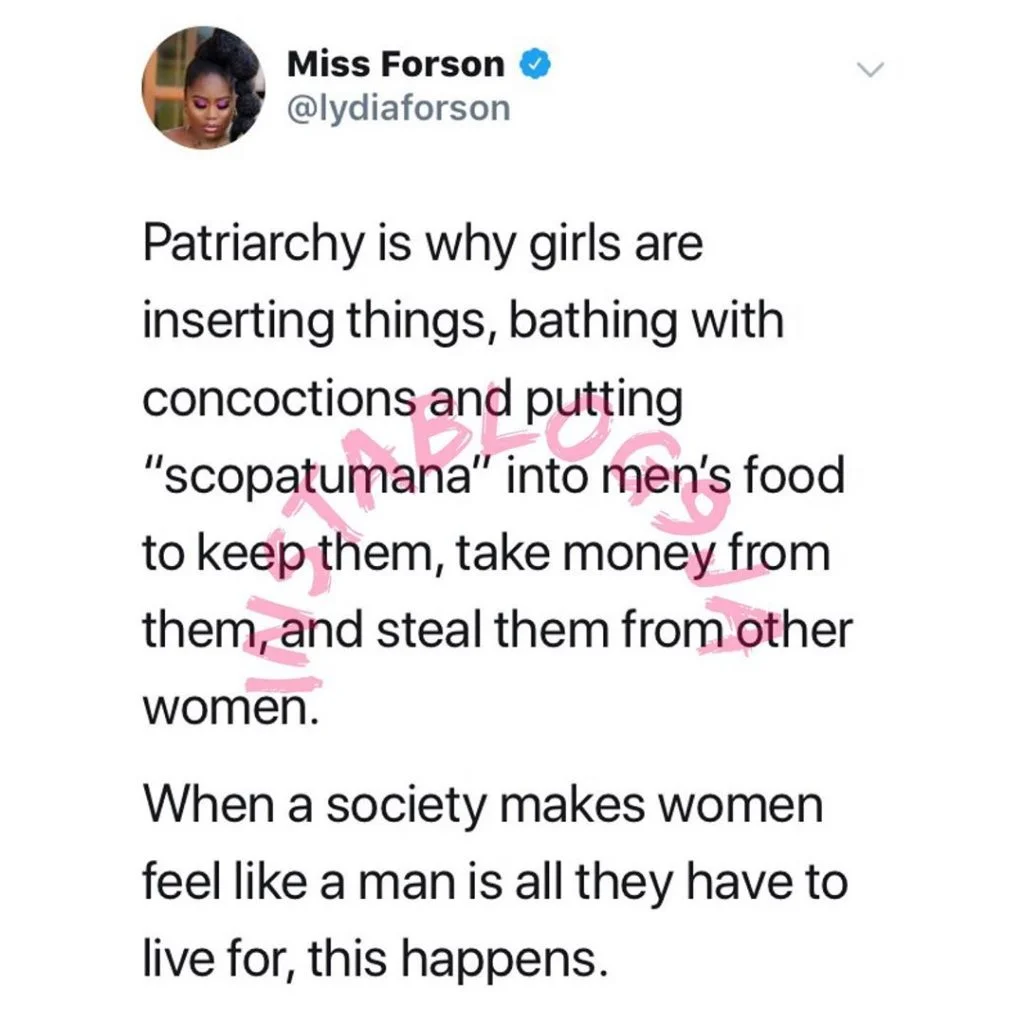Click the blue verified badge icon
1024x1024 pixels.
click(x=535, y=65)
